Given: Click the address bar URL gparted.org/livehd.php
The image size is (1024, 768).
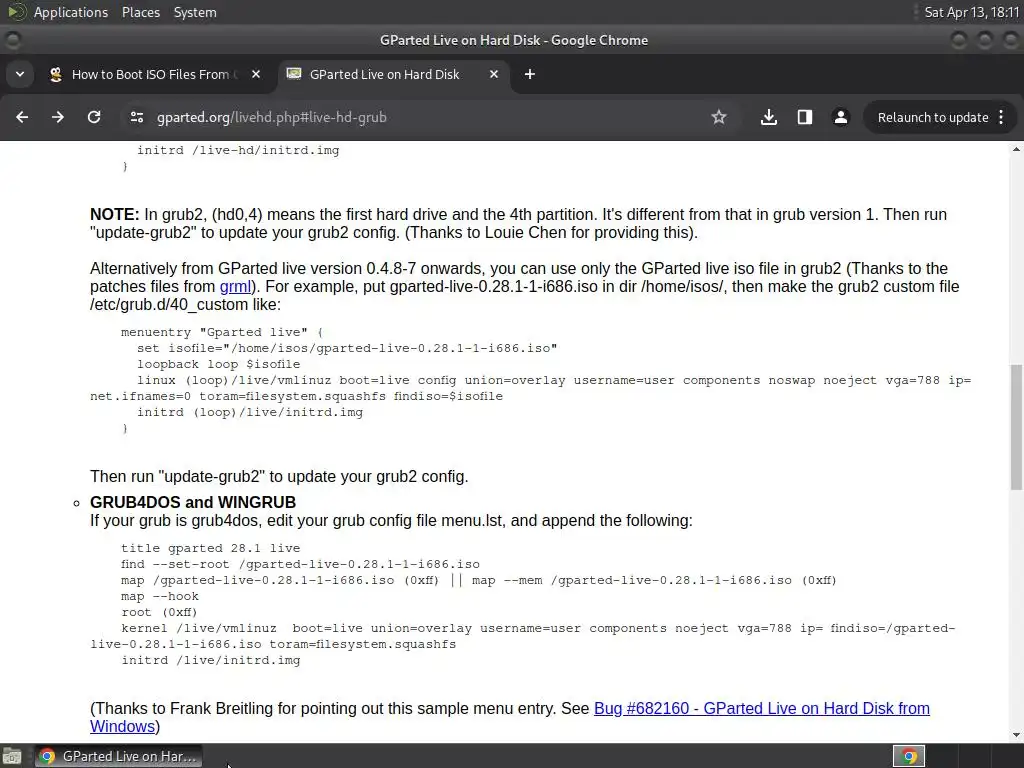Looking at the screenshot, I should point(272,118).
